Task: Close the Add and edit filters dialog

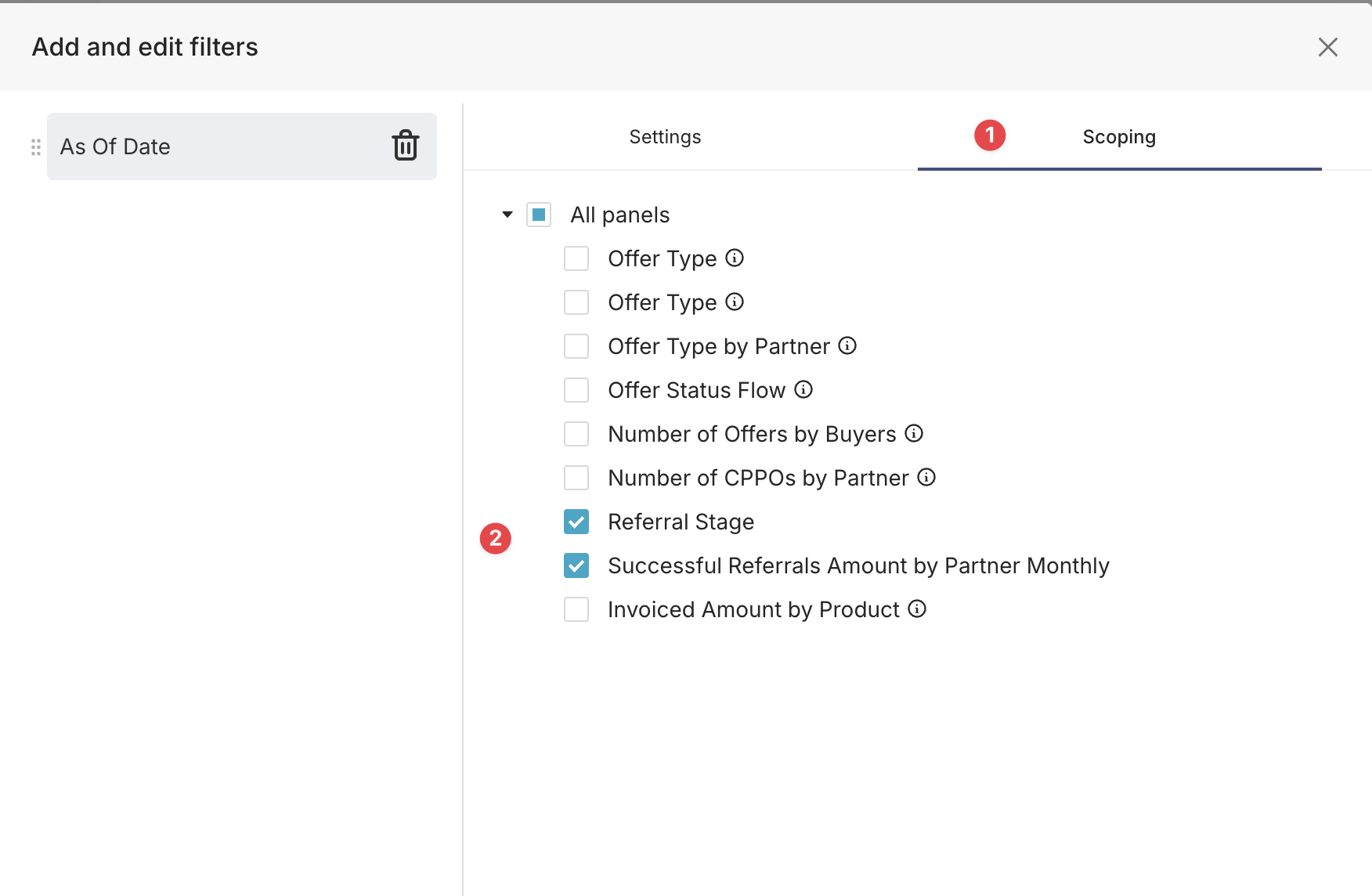Action: click(x=1327, y=47)
